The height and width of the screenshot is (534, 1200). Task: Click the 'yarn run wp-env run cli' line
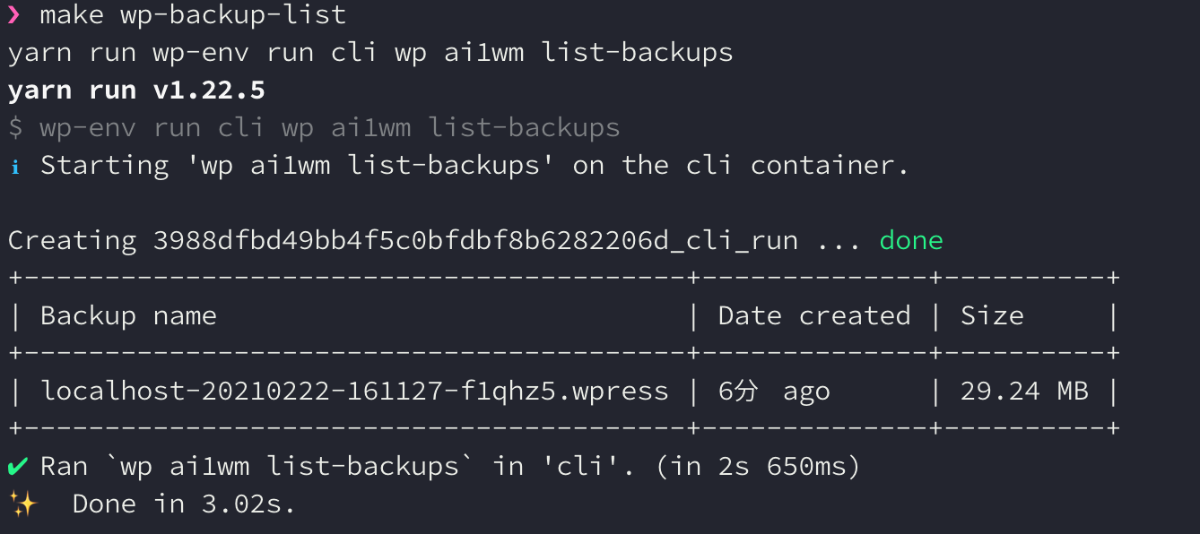pyautogui.click(x=370, y=53)
